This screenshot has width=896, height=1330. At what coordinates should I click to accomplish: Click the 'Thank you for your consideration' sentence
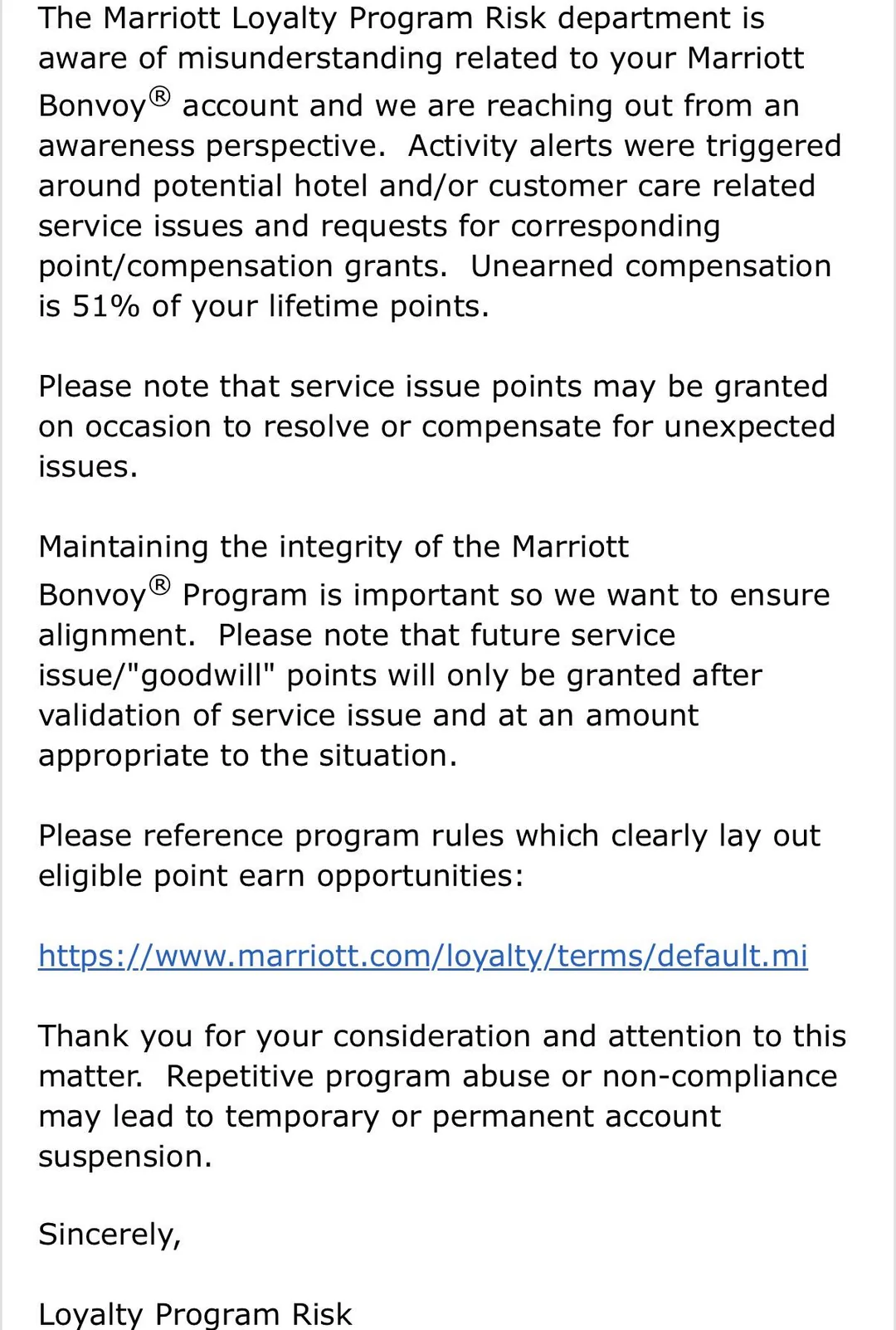(x=442, y=1036)
